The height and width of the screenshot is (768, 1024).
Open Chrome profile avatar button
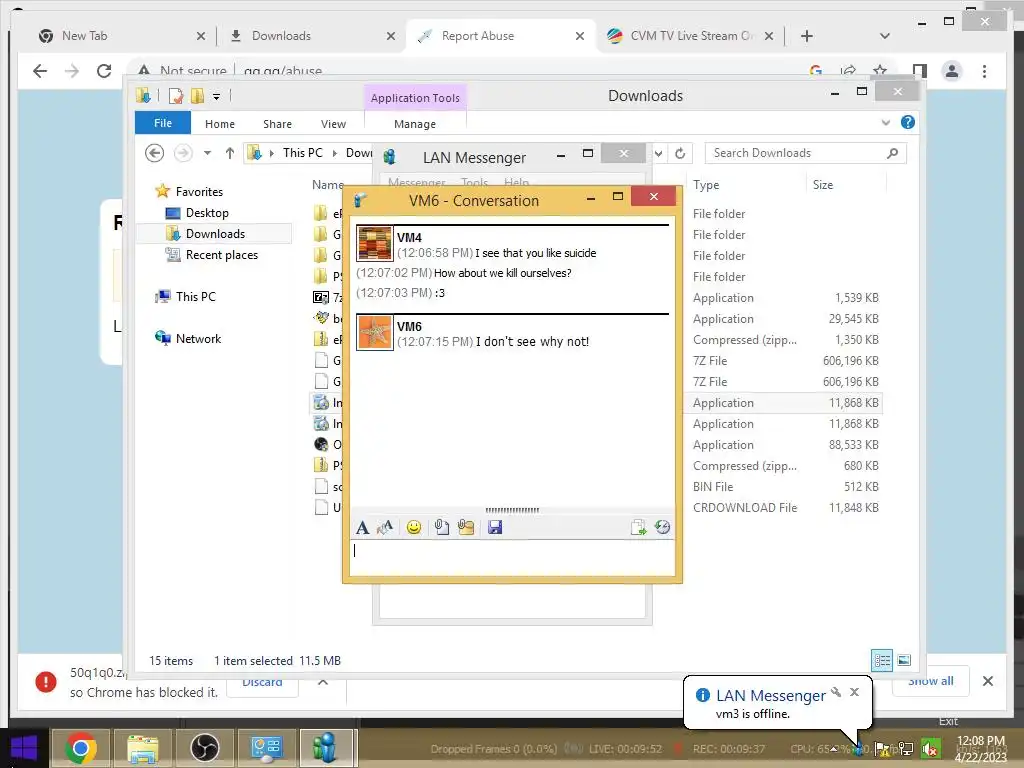click(952, 71)
